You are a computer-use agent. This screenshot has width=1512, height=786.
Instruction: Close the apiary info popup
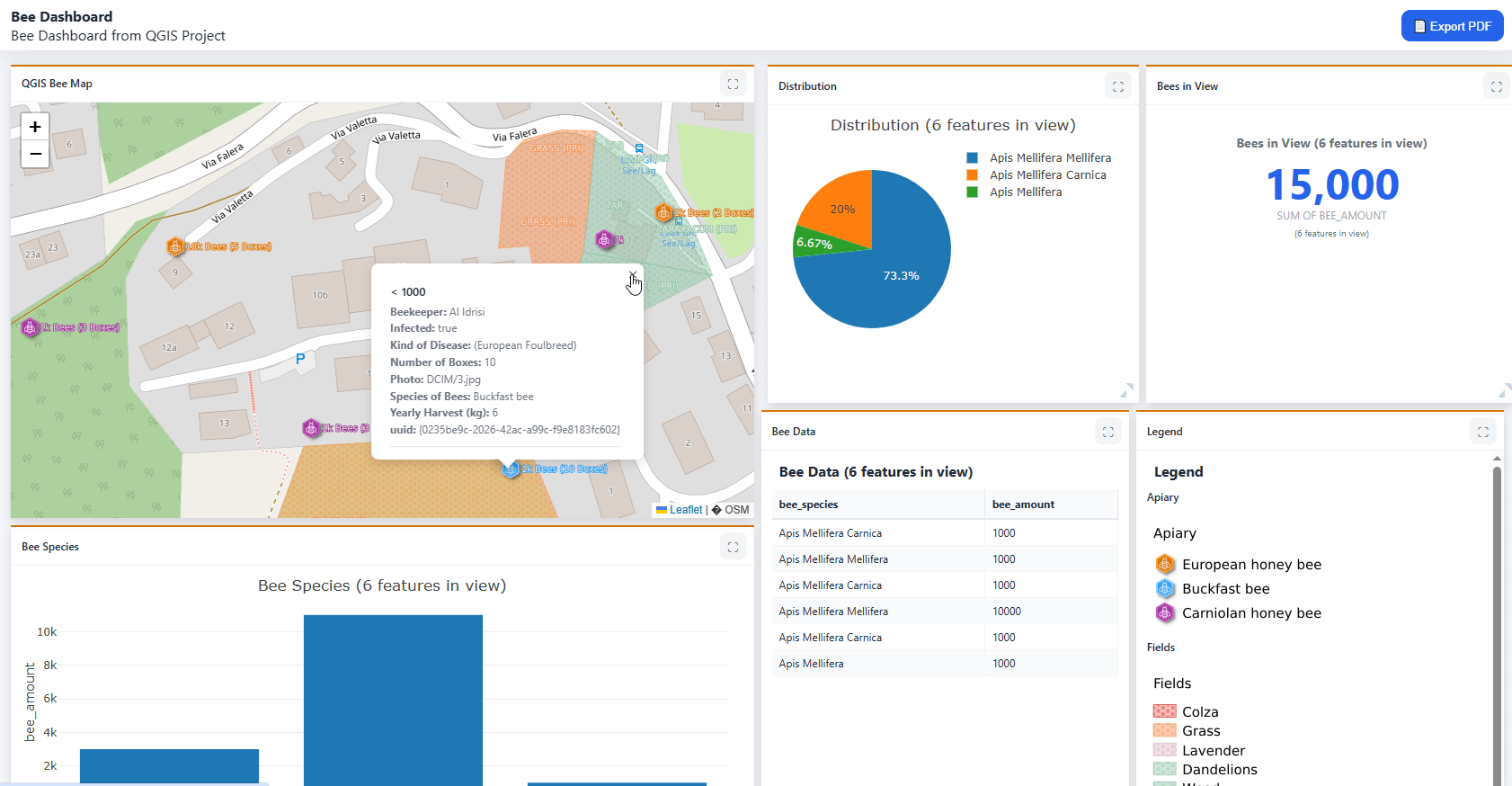(x=632, y=275)
